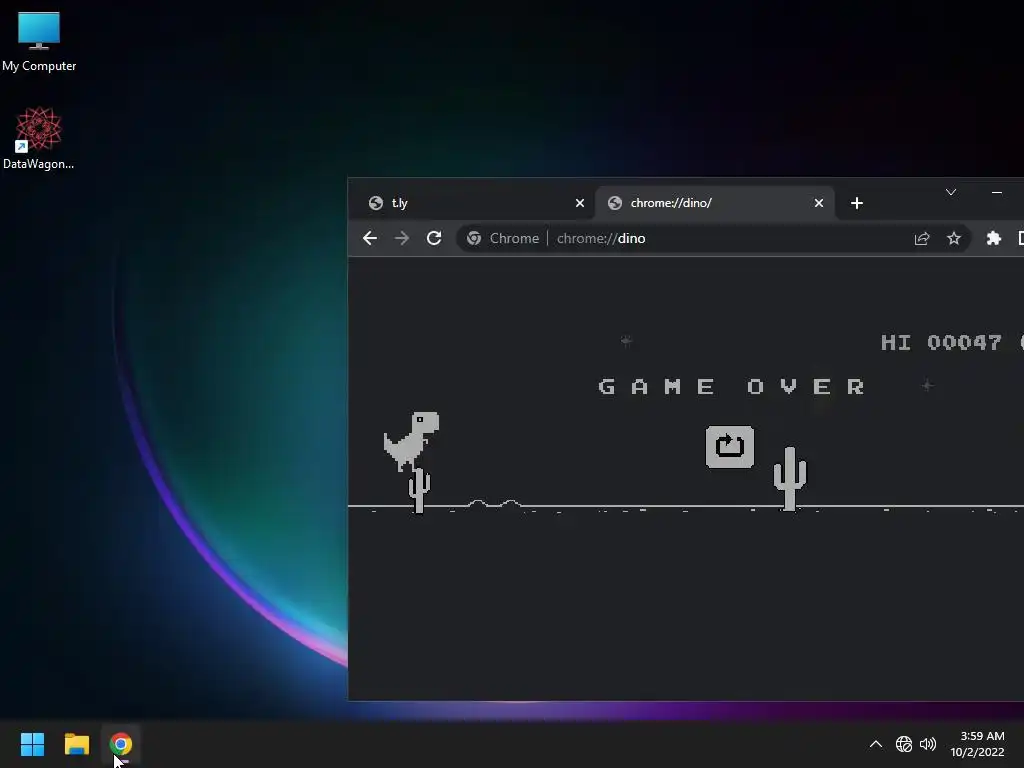This screenshot has height=768, width=1024.
Task: Open File Explorer from taskbar
Action: [76, 744]
